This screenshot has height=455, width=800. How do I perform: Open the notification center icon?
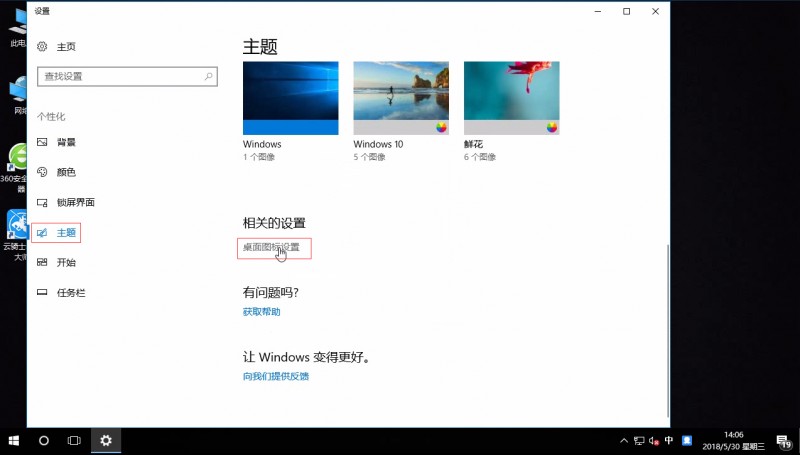[x=784, y=441]
